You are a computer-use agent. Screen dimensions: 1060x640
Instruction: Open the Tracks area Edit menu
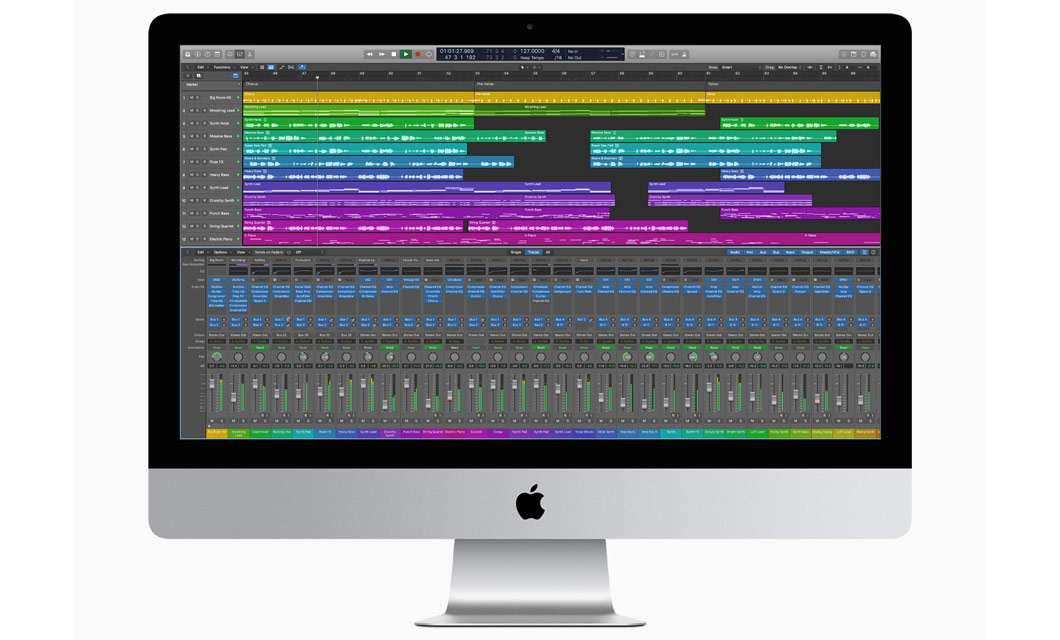coord(201,68)
